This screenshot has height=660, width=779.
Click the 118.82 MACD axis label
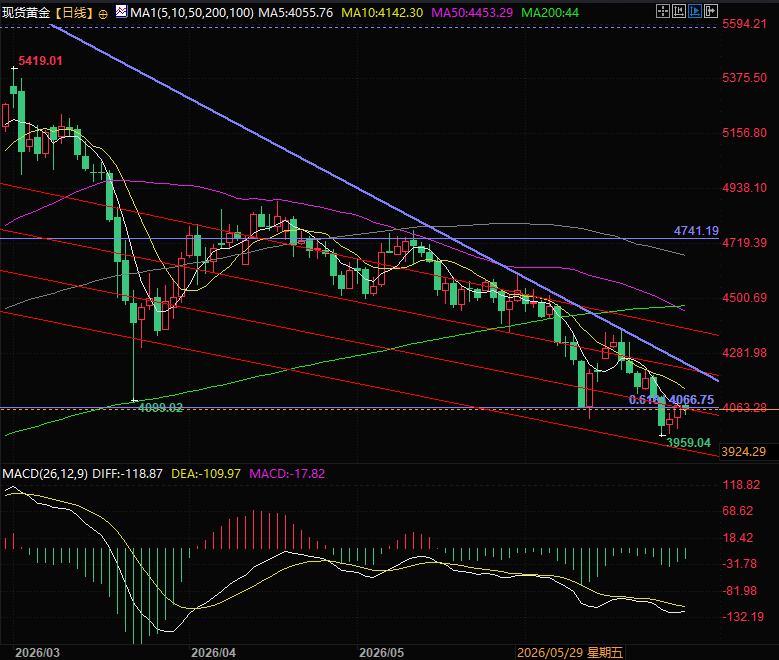coord(741,485)
